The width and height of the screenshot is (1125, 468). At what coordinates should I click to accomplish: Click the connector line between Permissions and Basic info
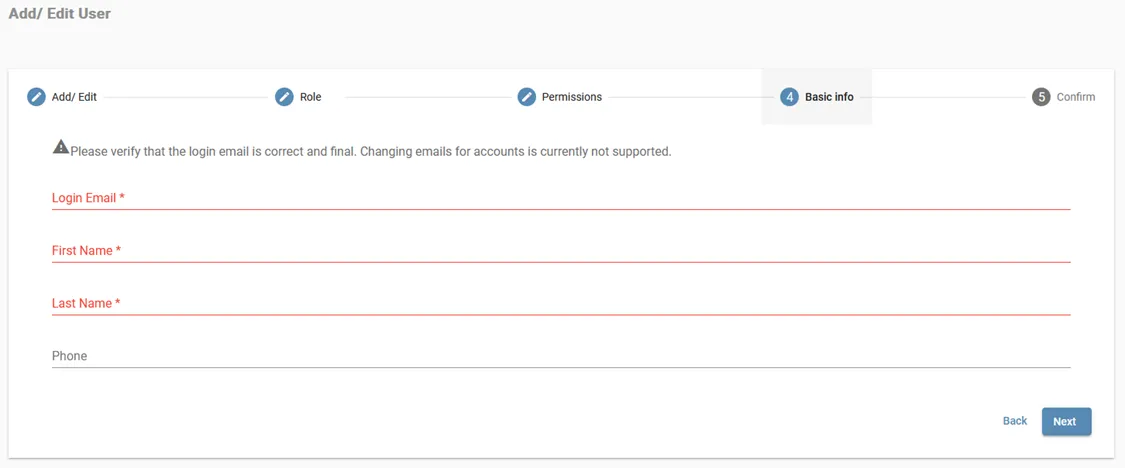click(x=690, y=97)
